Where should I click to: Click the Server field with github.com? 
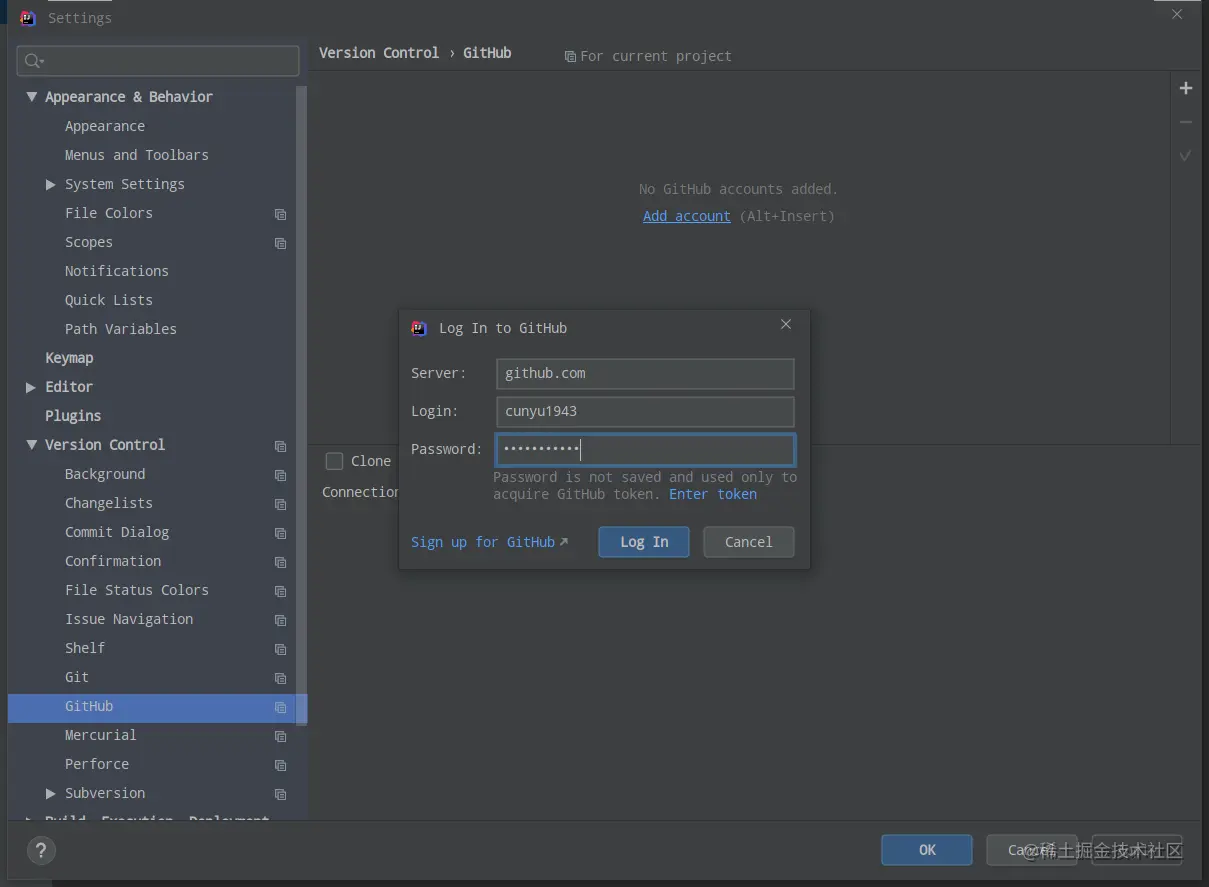pyautogui.click(x=645, y=374)
